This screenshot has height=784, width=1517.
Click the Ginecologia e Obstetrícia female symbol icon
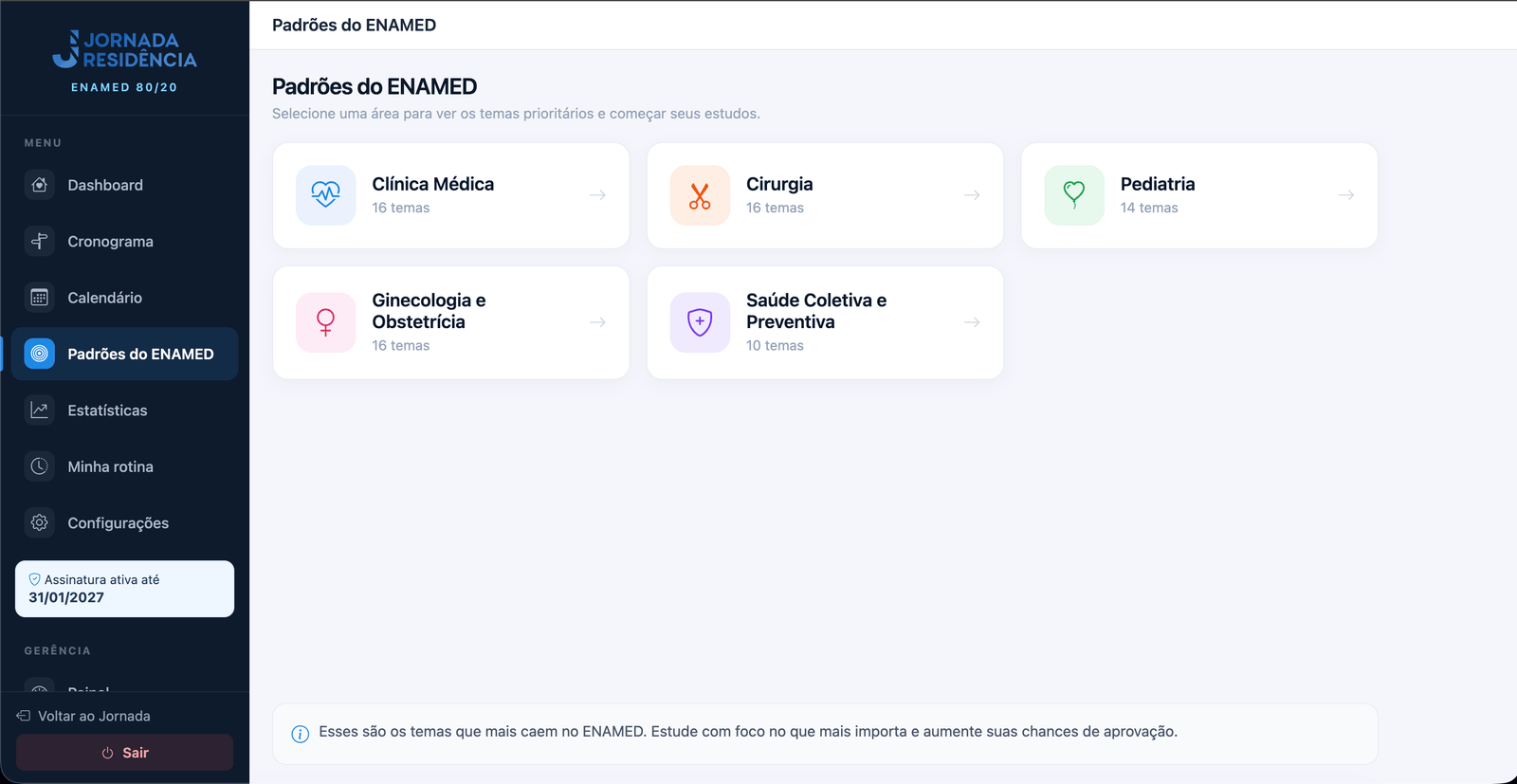click(325, 322)
